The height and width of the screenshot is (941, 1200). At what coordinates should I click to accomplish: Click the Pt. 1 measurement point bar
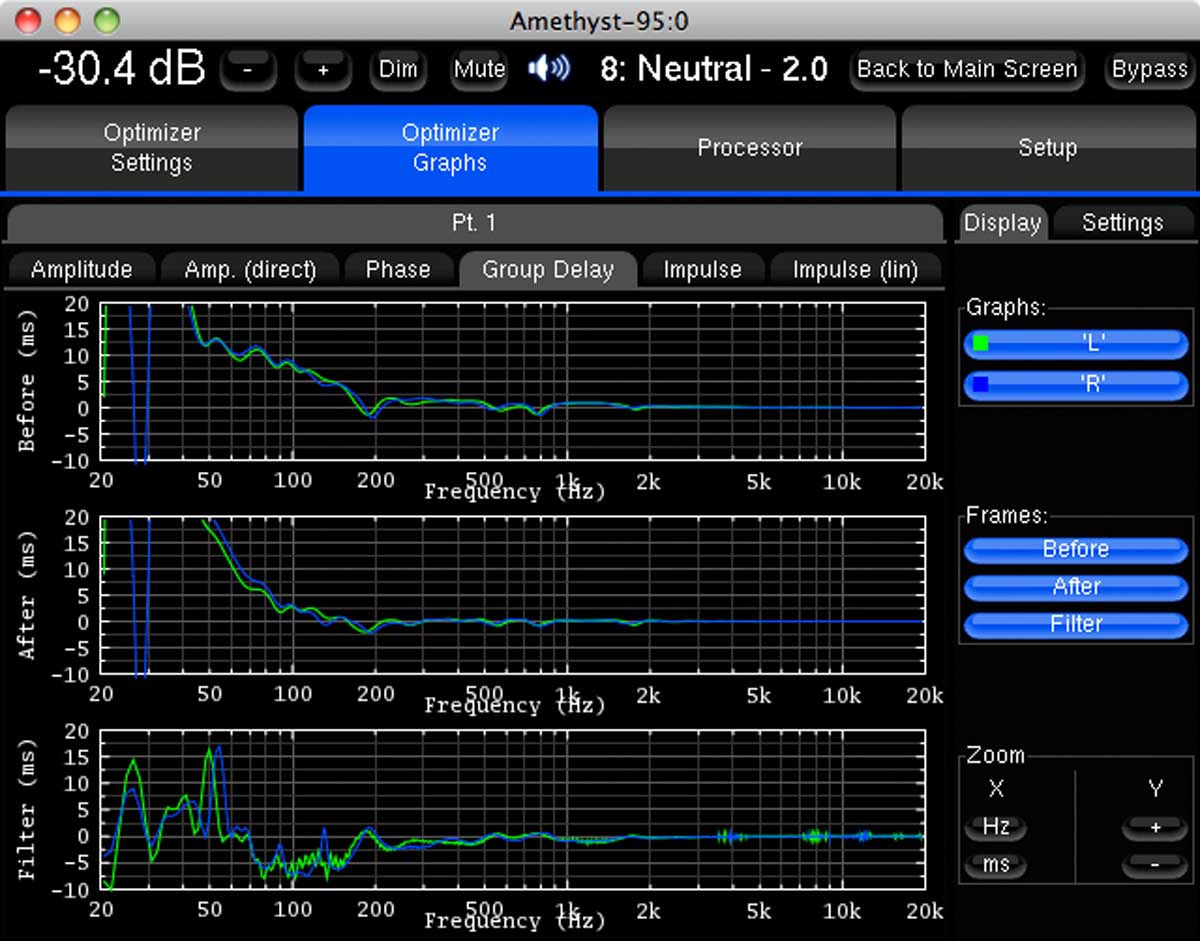click(x=473, y=223)
